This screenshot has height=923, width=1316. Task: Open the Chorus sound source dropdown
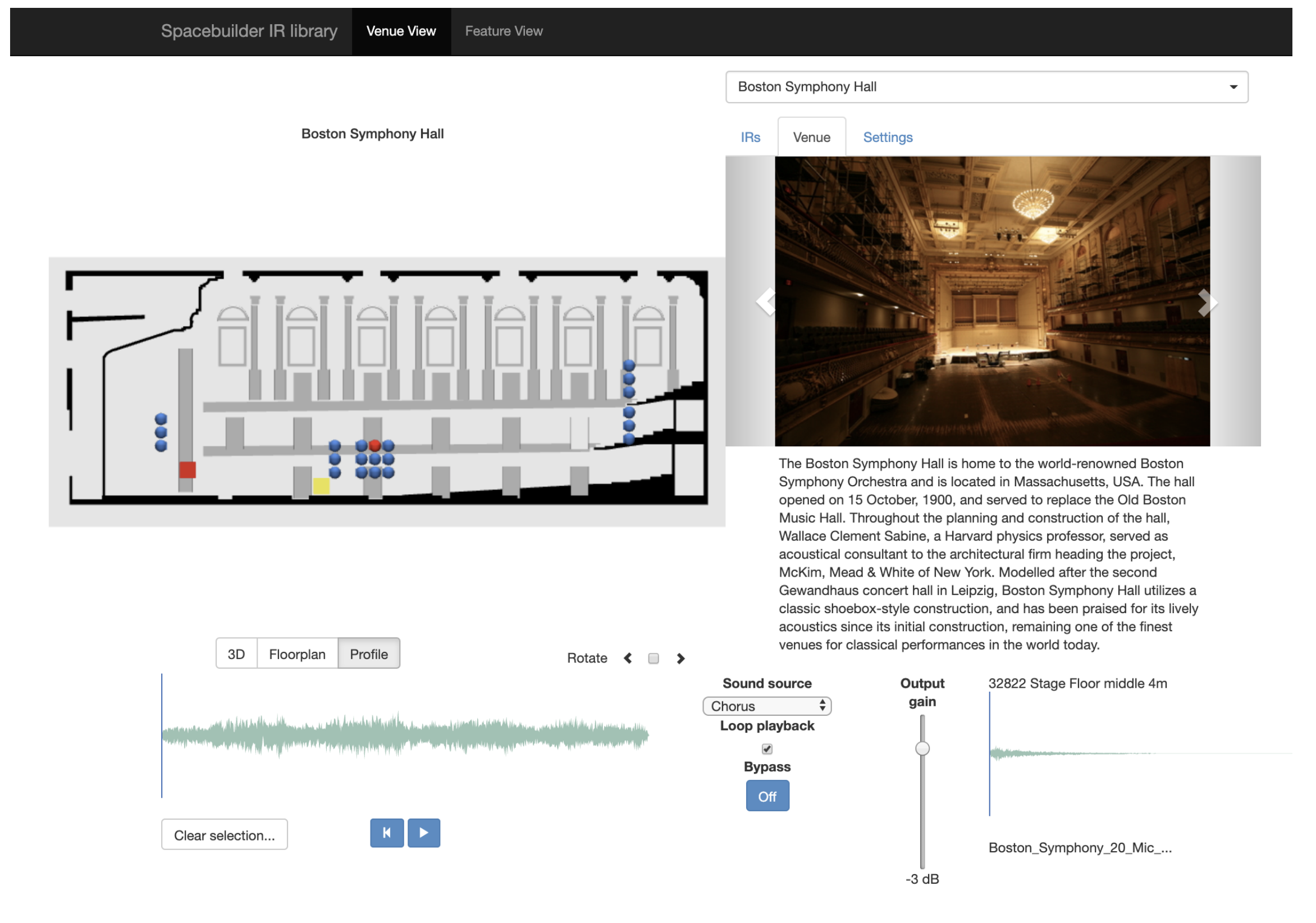pyautogui.click(x=767, y=706)
